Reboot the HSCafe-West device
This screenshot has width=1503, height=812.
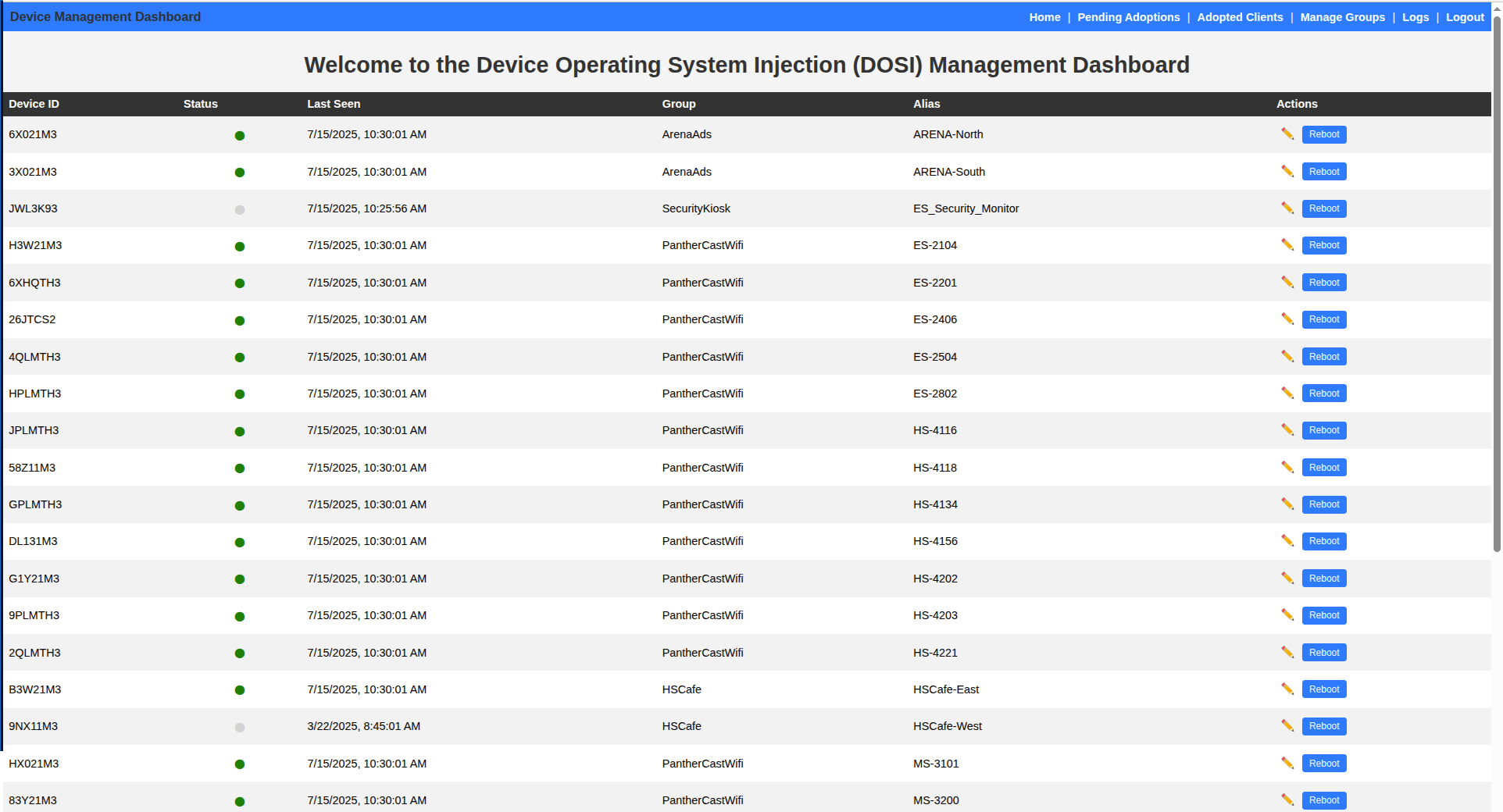[x=1324, y=726]
